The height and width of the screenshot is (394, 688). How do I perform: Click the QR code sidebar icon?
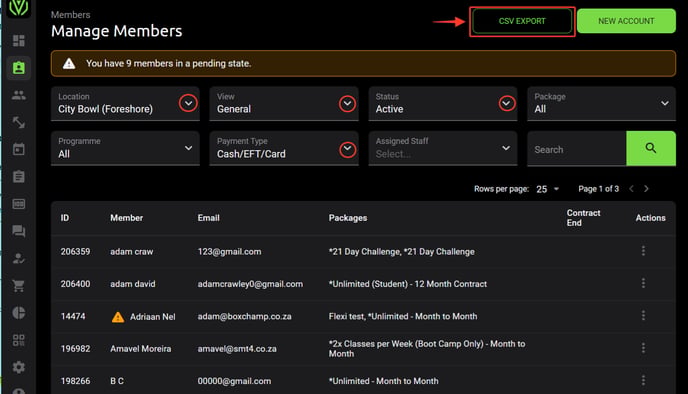(18, 340)
